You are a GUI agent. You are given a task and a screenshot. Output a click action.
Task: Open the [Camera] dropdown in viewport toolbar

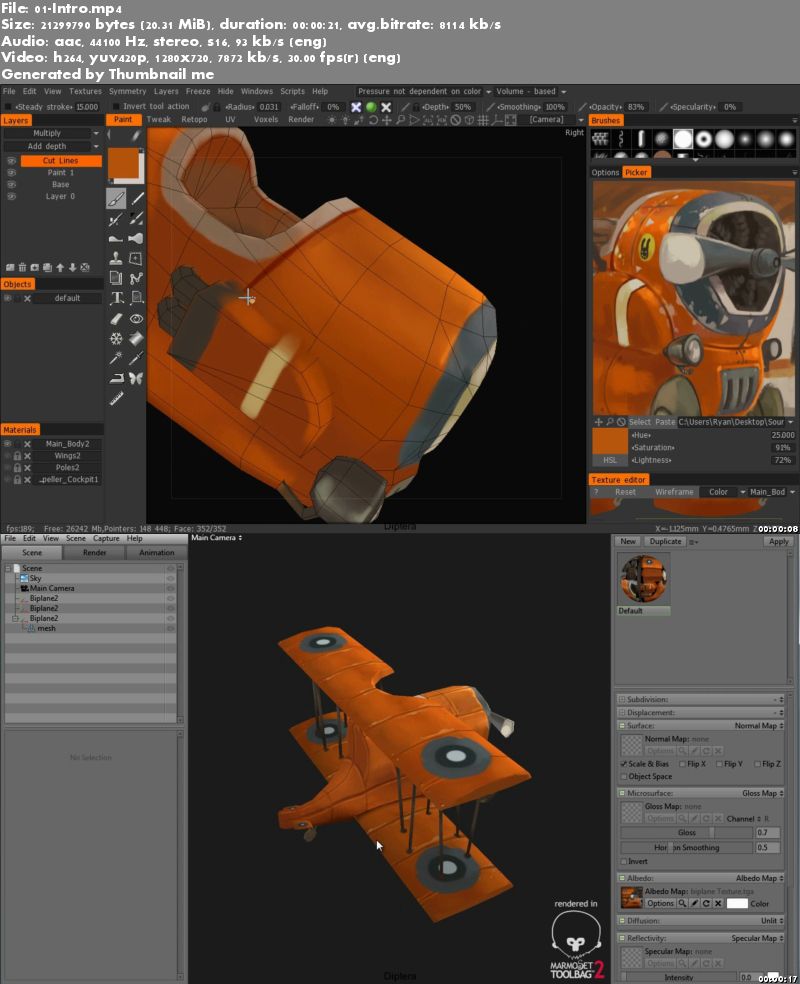tap(553, 120)
